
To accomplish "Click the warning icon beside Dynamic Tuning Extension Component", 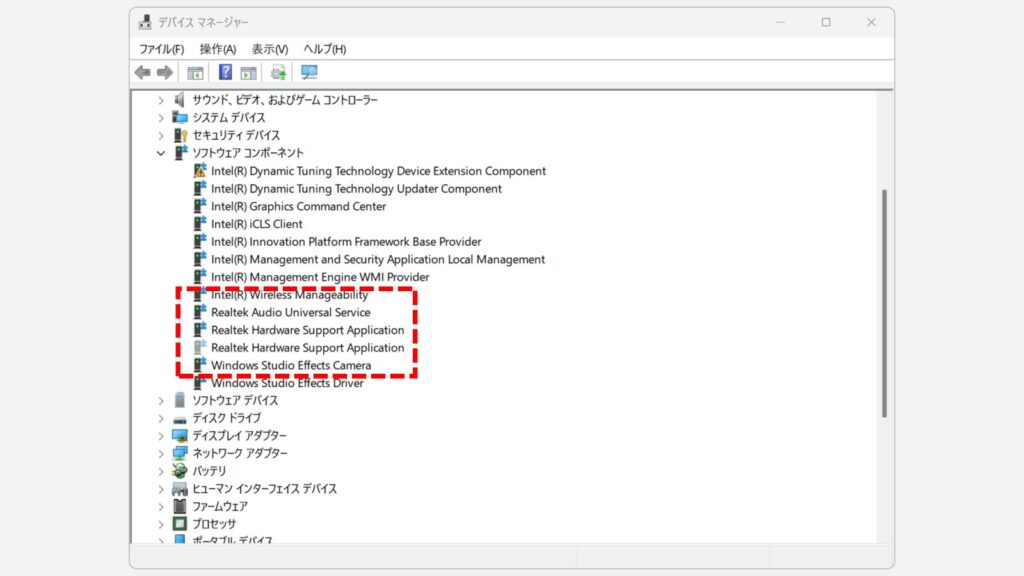I will coord(200,171).
